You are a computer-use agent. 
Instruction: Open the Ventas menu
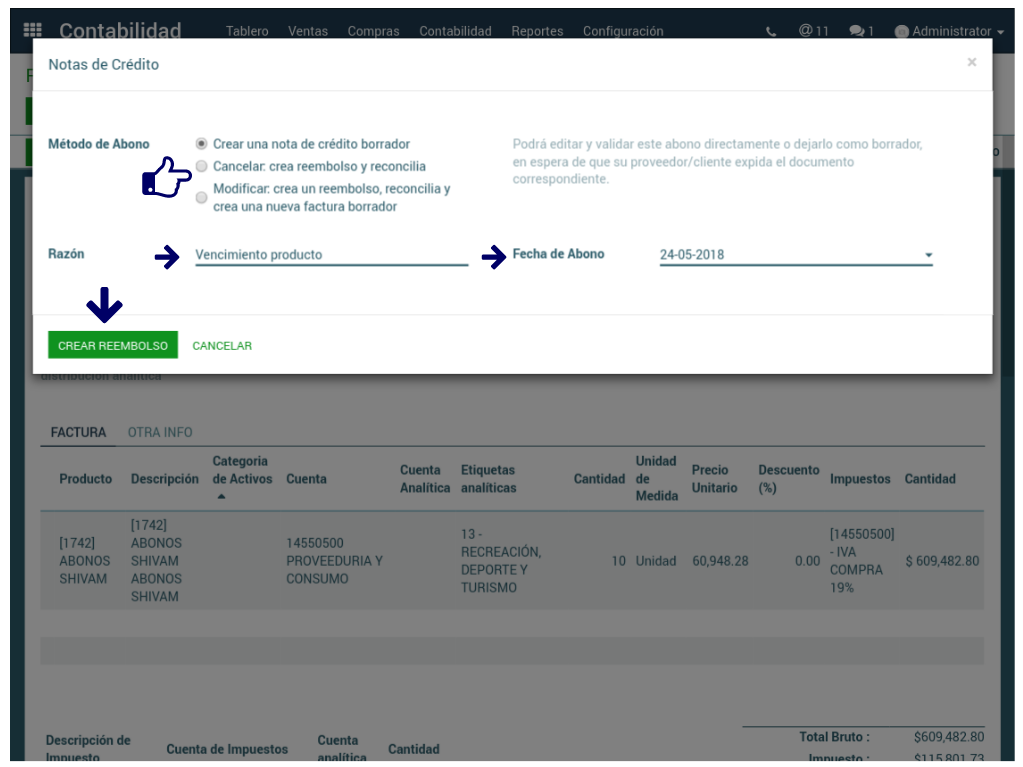(x=307, y=32)
